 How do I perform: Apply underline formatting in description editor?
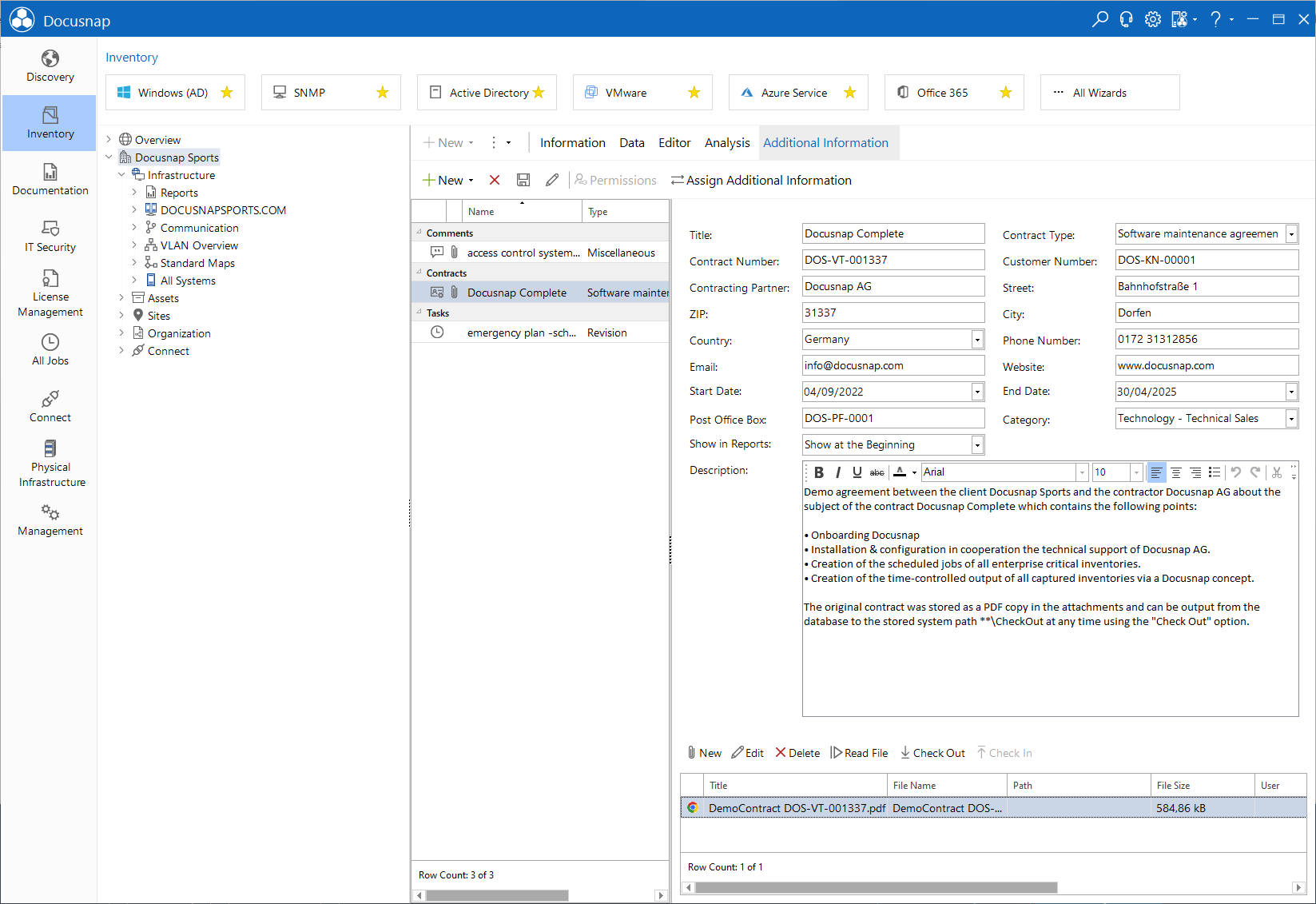857,472
